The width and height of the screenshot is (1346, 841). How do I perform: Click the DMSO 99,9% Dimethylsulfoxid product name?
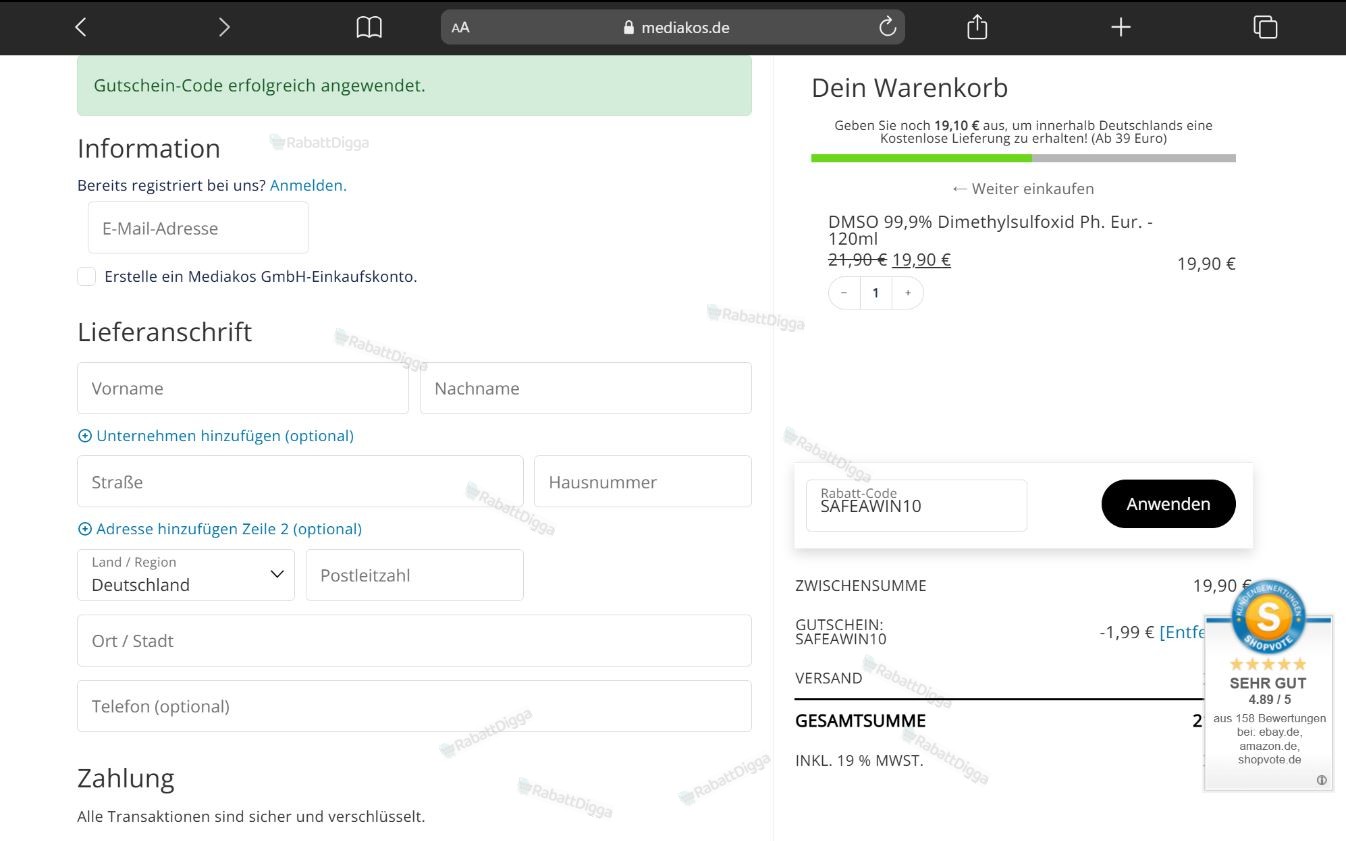pyautogui.click(x=990, y=230)
